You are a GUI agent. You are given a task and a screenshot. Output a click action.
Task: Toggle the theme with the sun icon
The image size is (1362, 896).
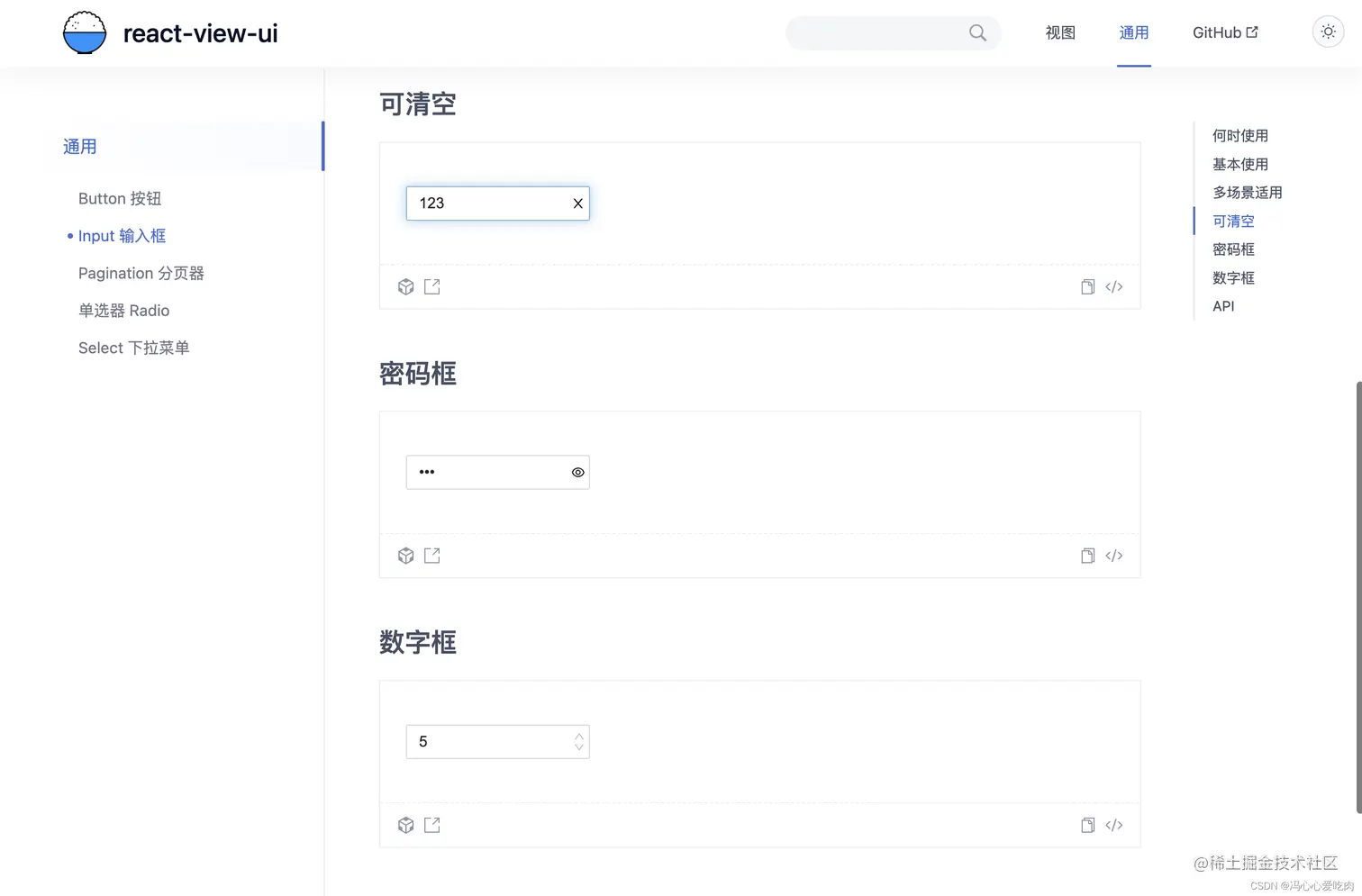click(x=1328, y=32)
